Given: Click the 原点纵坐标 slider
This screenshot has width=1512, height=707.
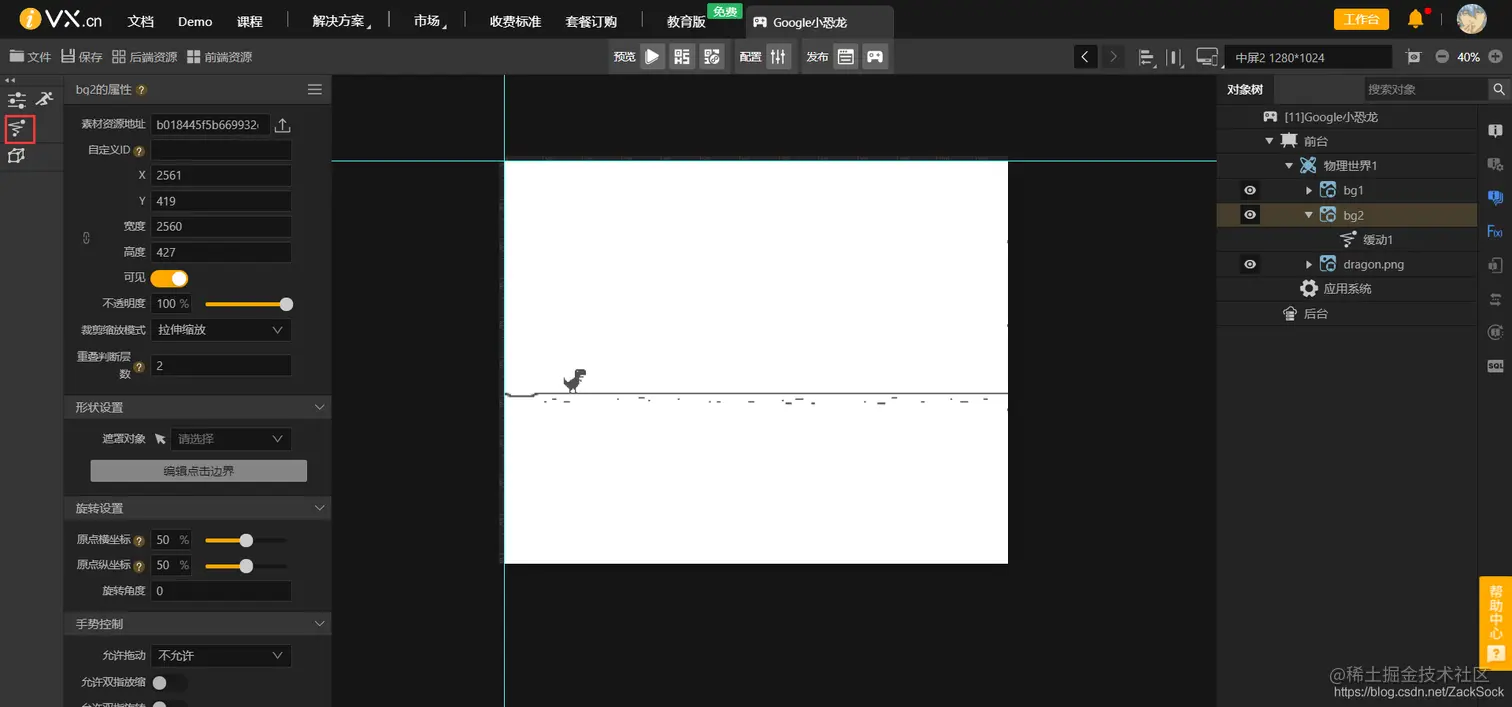Looking at the screenshot, I should point(246,565).
